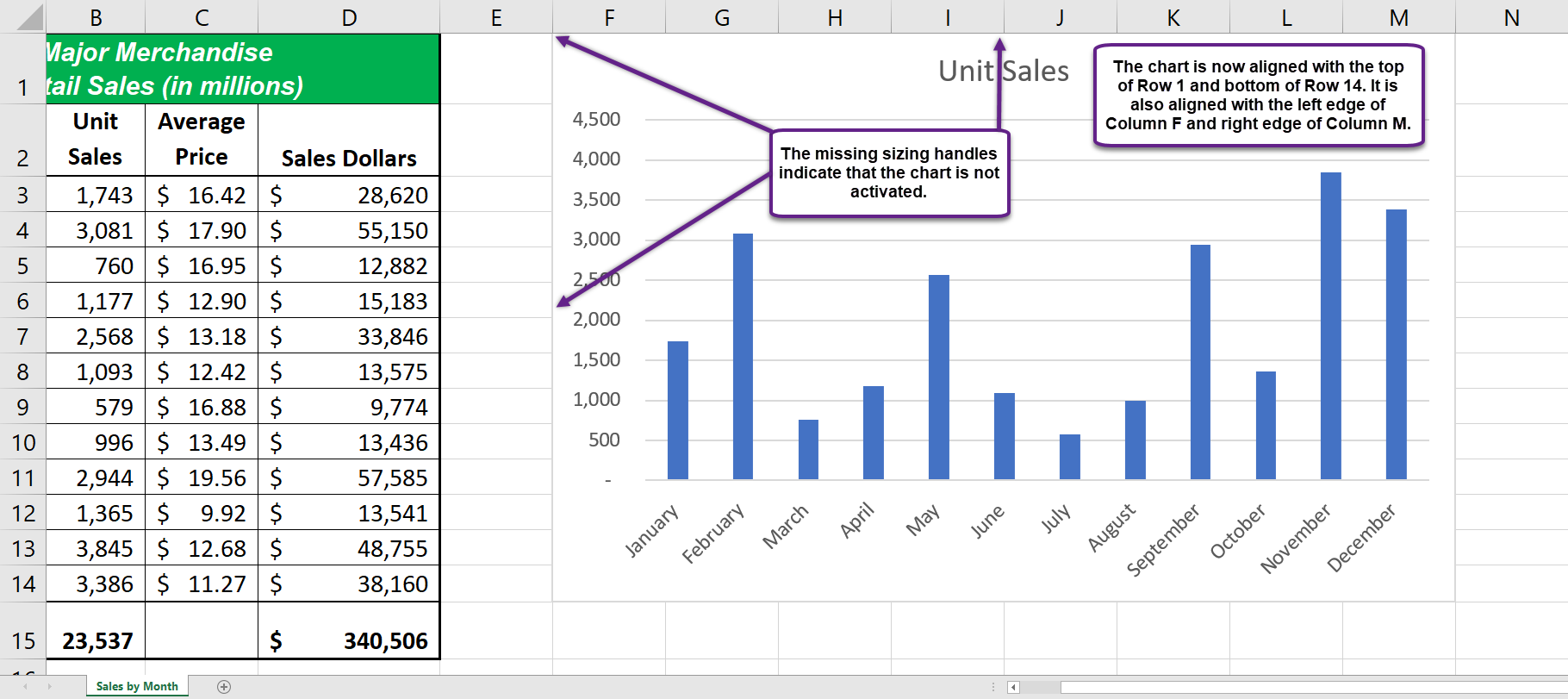Click the green Major Merchandise title cell
The width and height of the screenshot is (1568, 699).
(x=243, y=69)
